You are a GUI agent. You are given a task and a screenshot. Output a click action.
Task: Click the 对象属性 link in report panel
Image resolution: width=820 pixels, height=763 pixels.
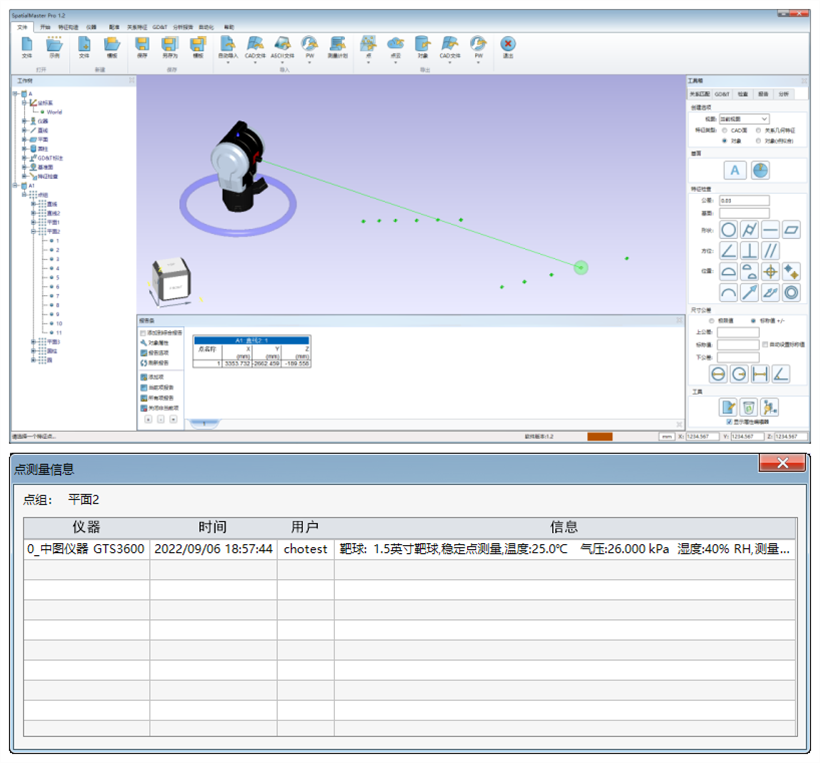coord(157,342)
